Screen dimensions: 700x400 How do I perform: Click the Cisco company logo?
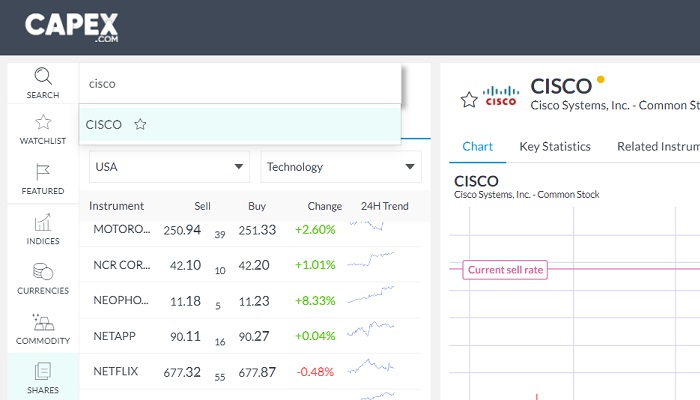pyautogui.click(x=501, y=96)
